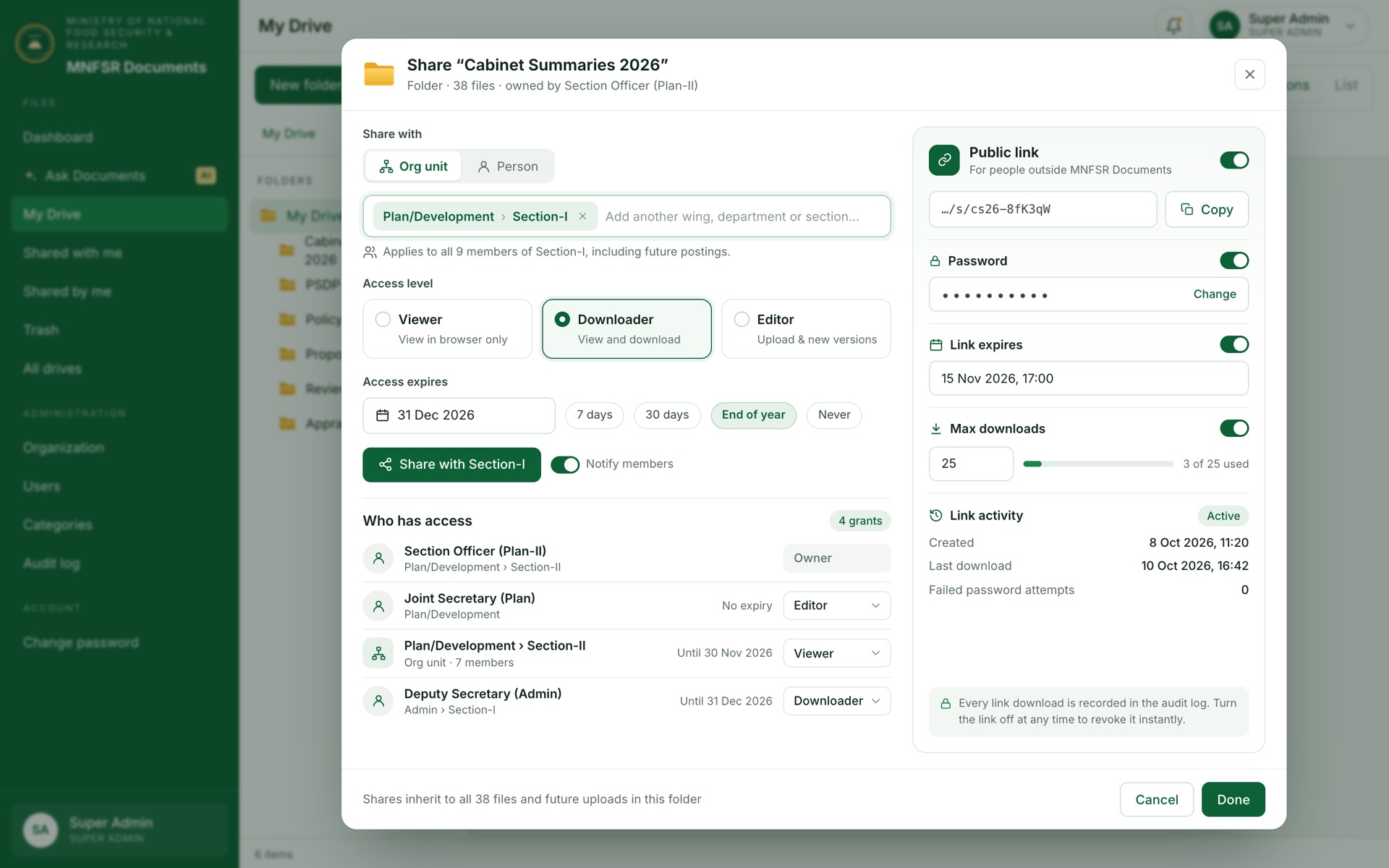Open the Viewer role dropdown for Section-II
Viewport: 1389px width, 868px height.
[x=837, y=653]
